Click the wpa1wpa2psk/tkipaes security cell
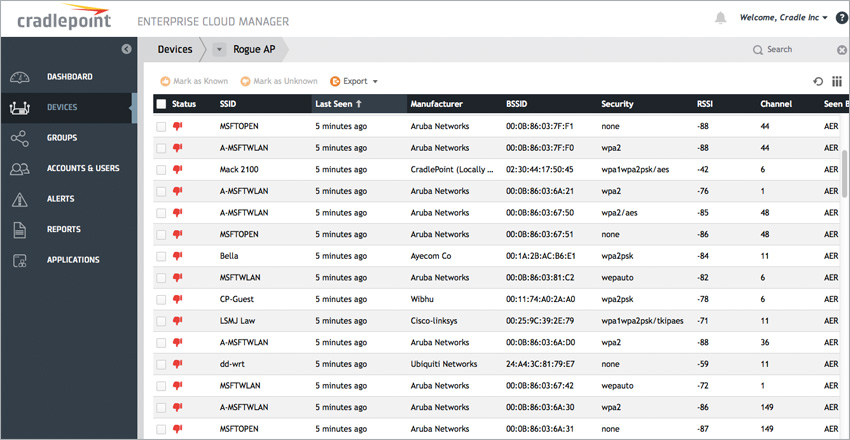This screenshot has width=850, height=440. pos(642,321)
